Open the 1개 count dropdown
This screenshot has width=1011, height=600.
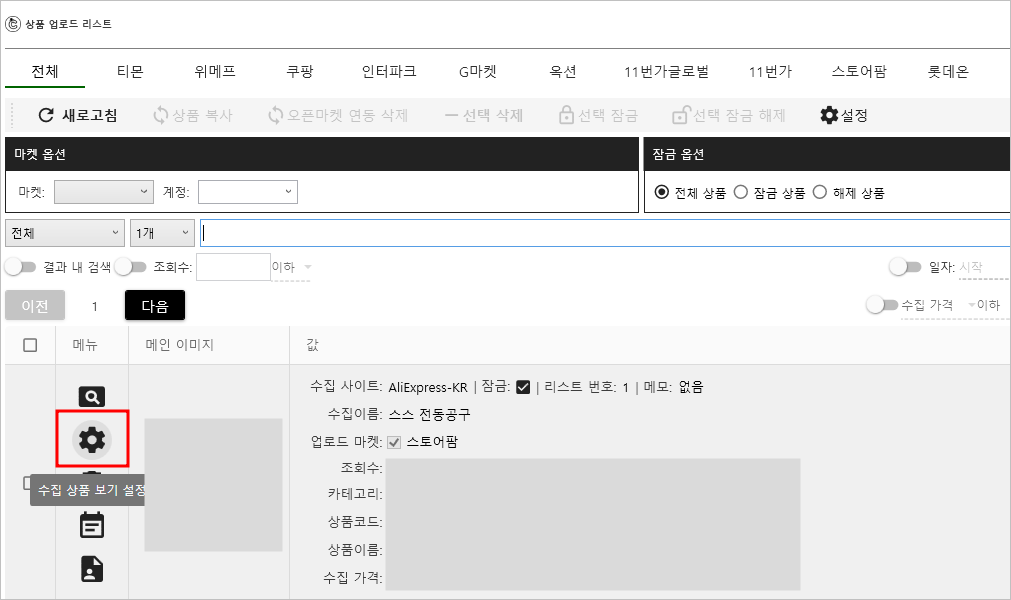coord(162,233)
